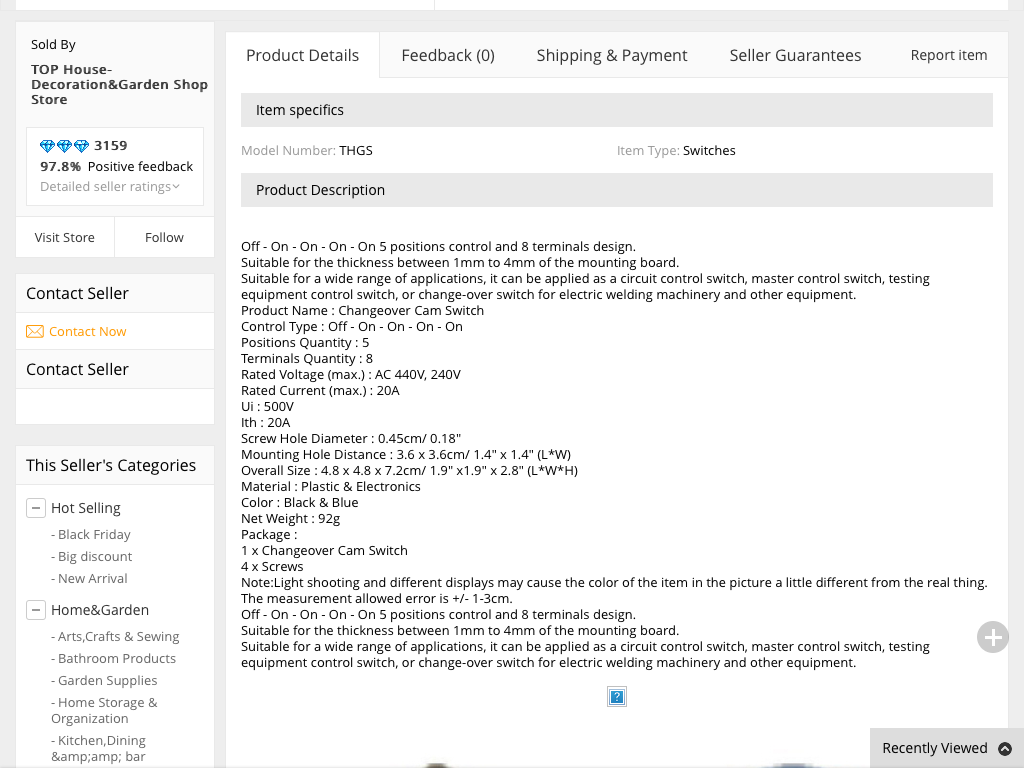Click the Report item link
The image size is (1024, 768).
[948, 55]
